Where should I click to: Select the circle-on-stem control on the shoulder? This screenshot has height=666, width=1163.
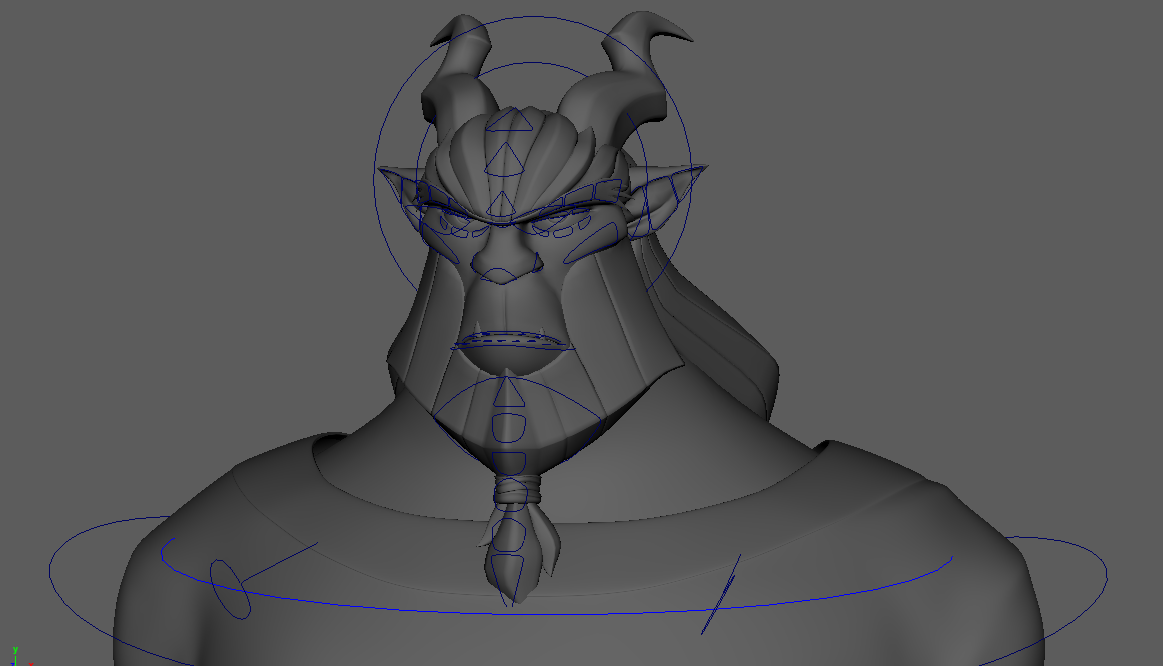(229, 588)
